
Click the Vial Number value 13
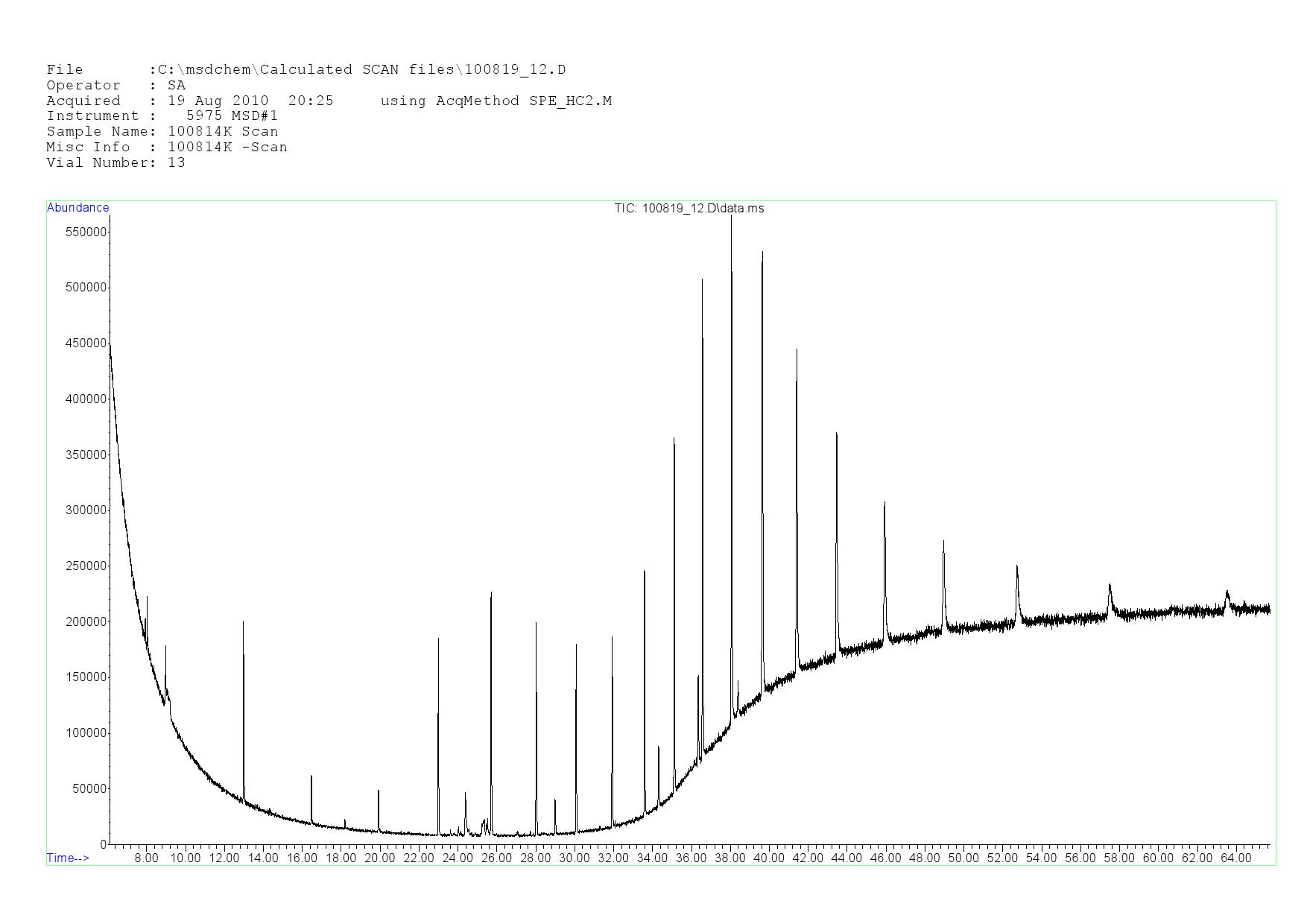pyautogui.click(x=177, y=163)
